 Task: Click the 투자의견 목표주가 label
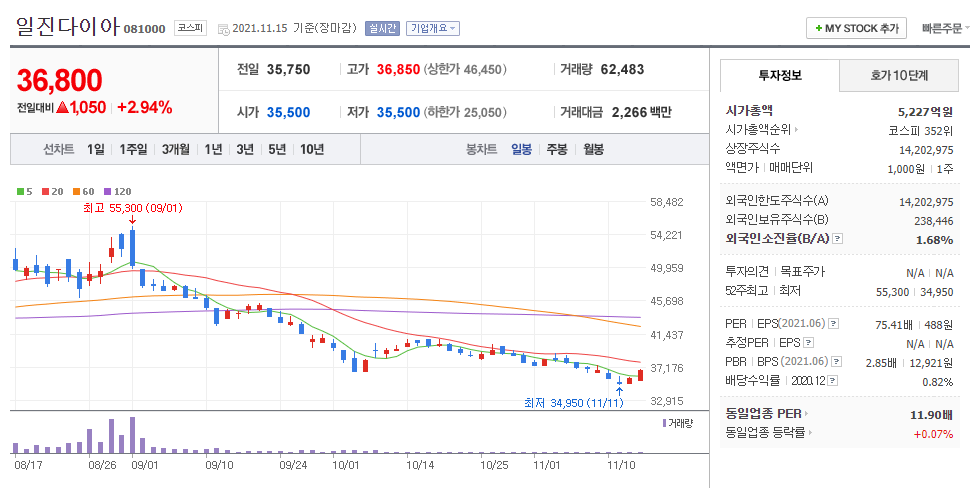(775, 272)
